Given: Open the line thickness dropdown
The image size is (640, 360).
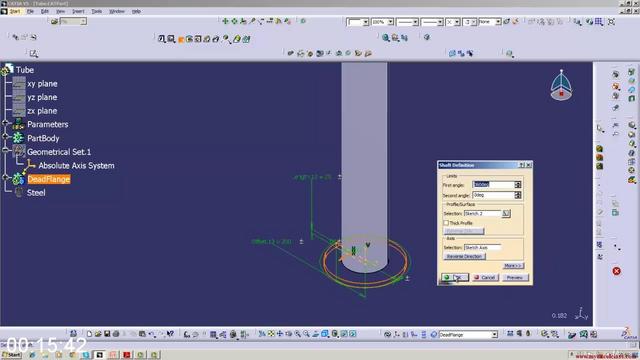Looking at the screenshot, I should pyautogui.click(x=415, y=22).
